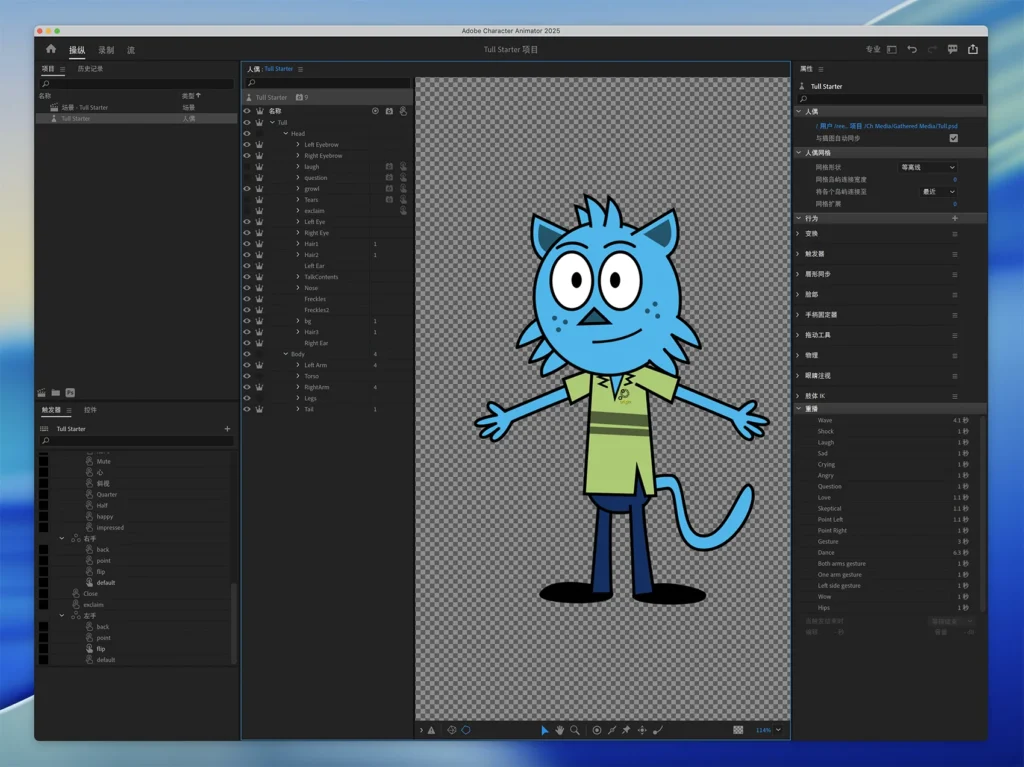1024x767 pixels.
Task: Select the Zoom magnifier tool
Action: pyautogui.click(x=575, y=730)
